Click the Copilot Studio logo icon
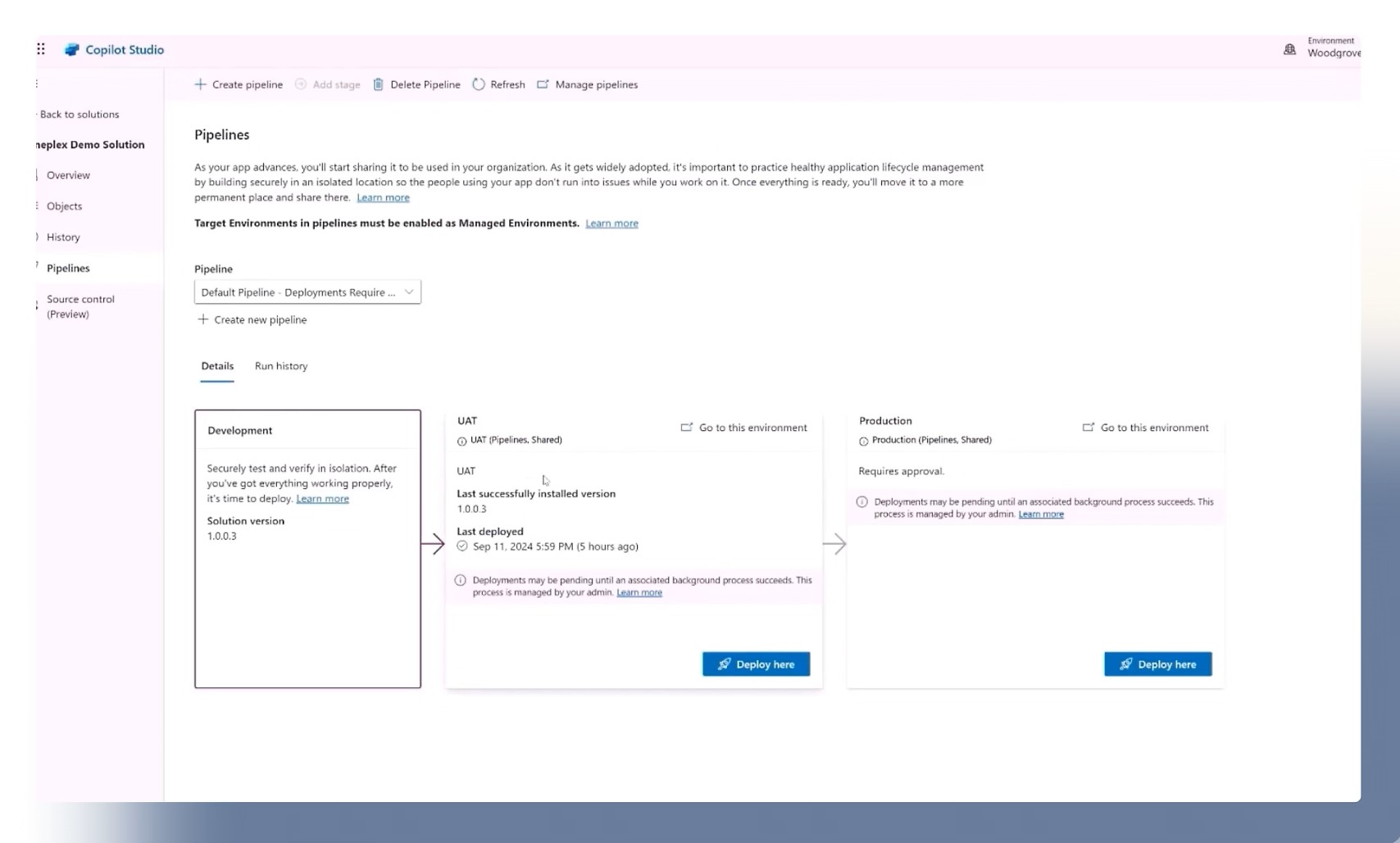The height and width of the screenshot is (843, 1400). [72, 50]
